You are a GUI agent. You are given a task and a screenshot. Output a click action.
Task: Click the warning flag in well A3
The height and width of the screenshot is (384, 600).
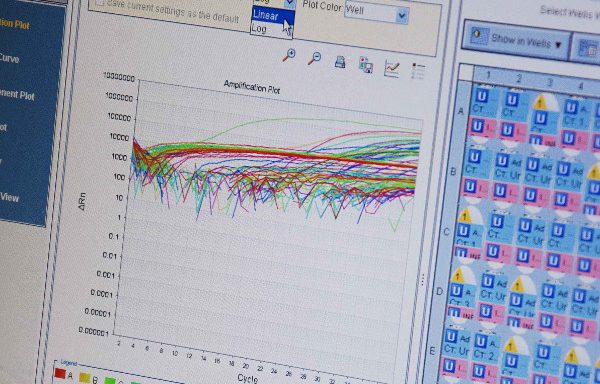[540, 103]
